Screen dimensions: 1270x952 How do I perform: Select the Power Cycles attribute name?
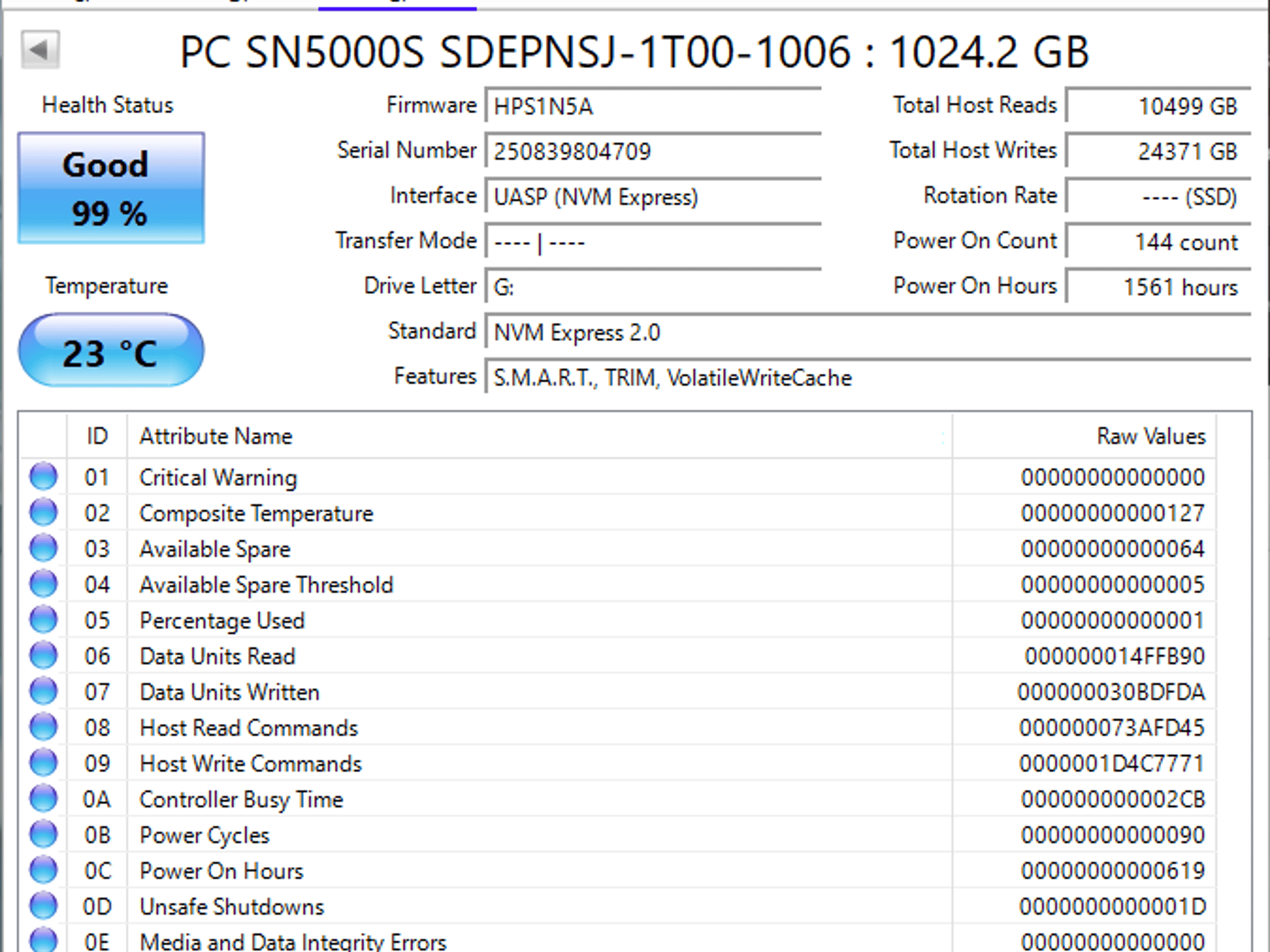[x=205, y=835]
